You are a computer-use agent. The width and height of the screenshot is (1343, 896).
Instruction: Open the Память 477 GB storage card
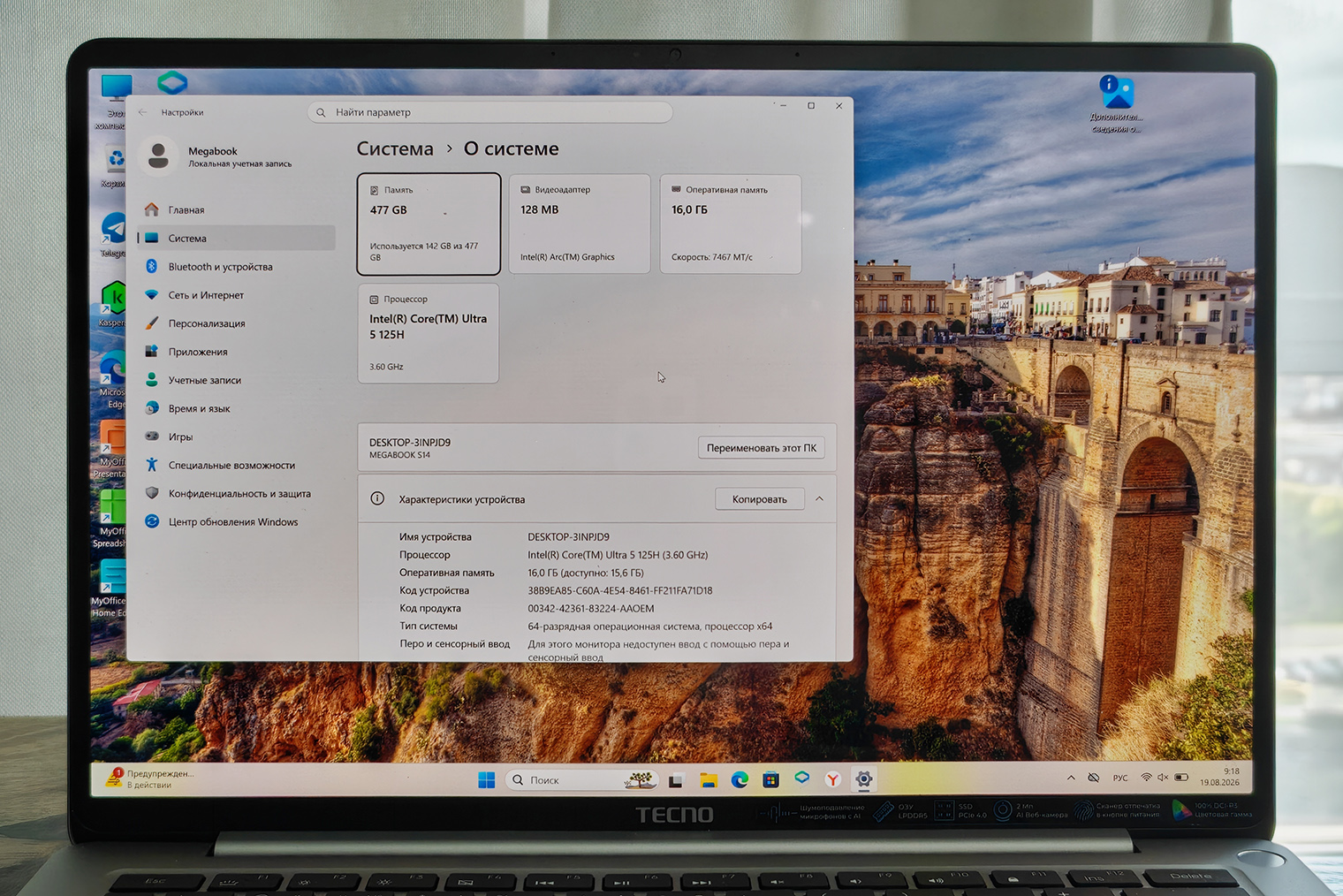click(429, 224)
